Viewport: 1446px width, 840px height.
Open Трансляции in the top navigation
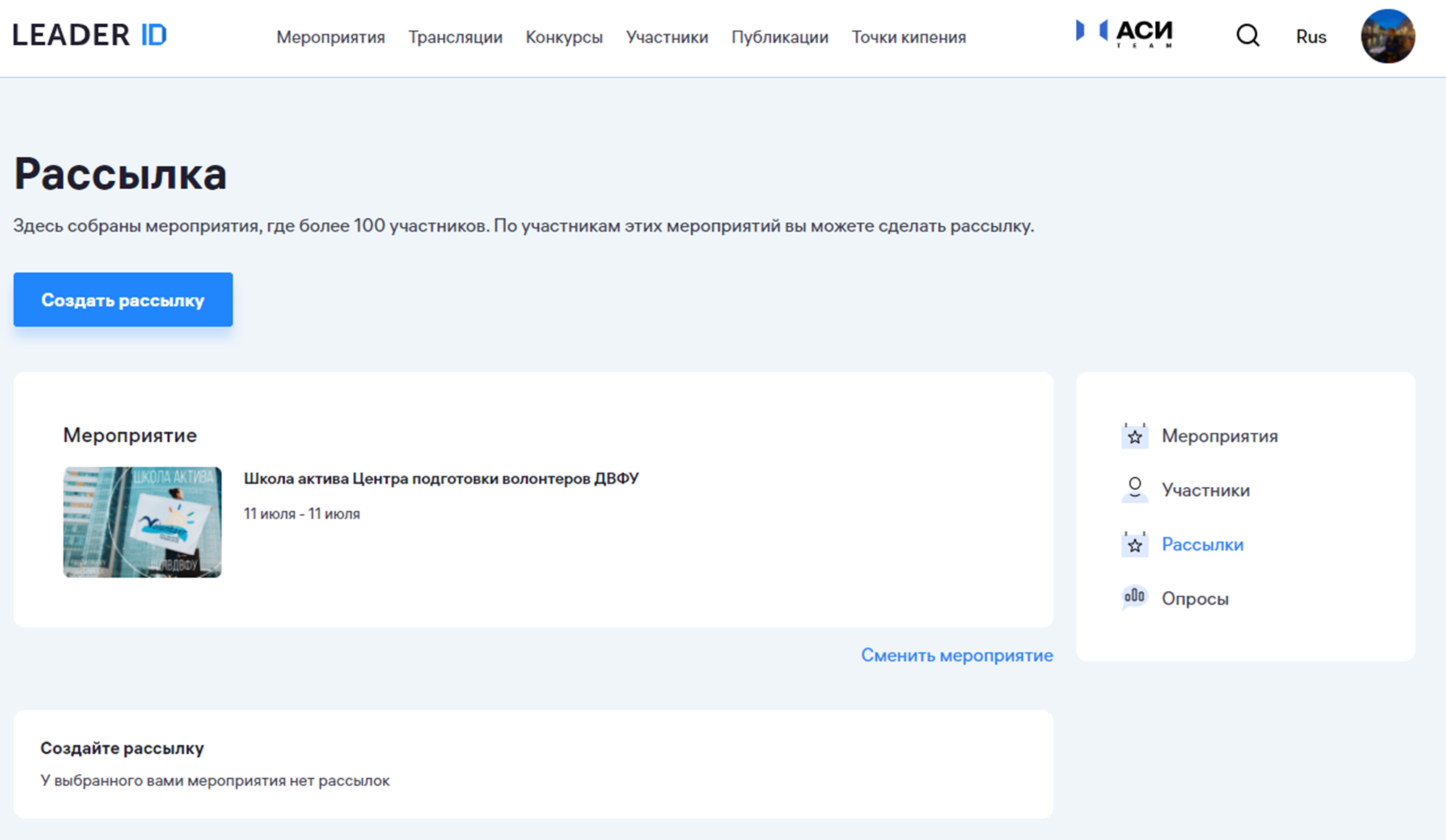(454, 37)
